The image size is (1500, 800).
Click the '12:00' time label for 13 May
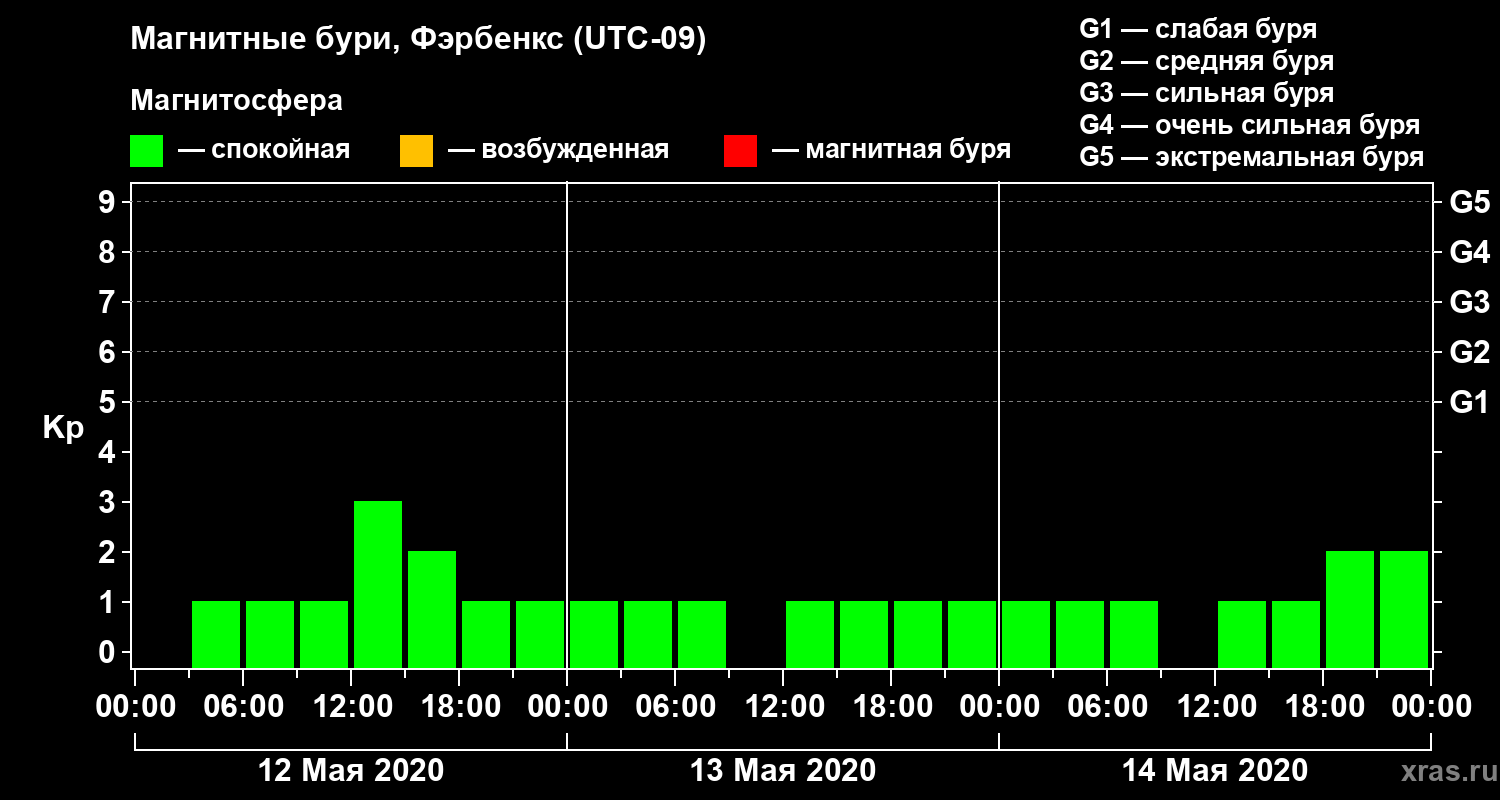[783, 707]
